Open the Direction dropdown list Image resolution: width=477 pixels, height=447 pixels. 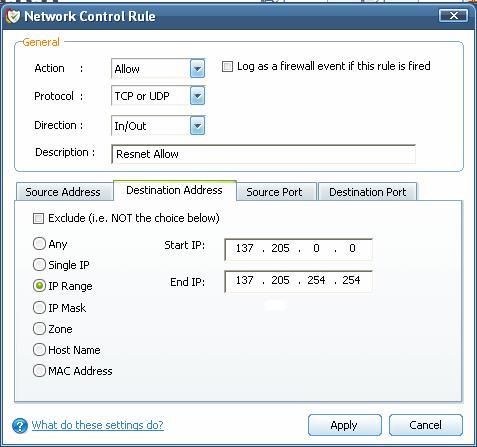(x=197, y=126)
